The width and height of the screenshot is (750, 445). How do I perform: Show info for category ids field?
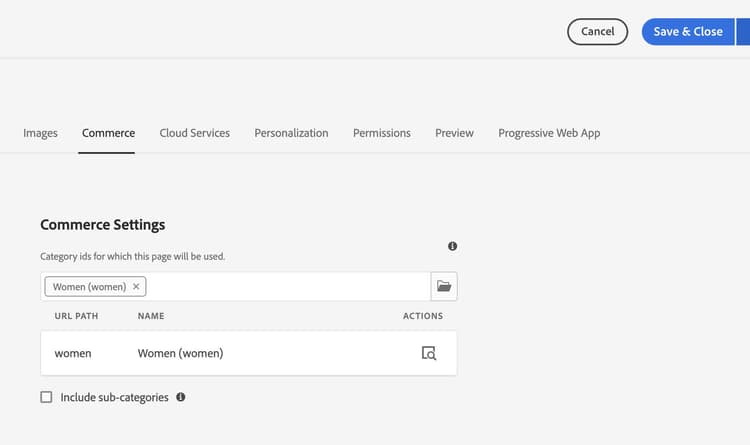click(x=452, y=246)
